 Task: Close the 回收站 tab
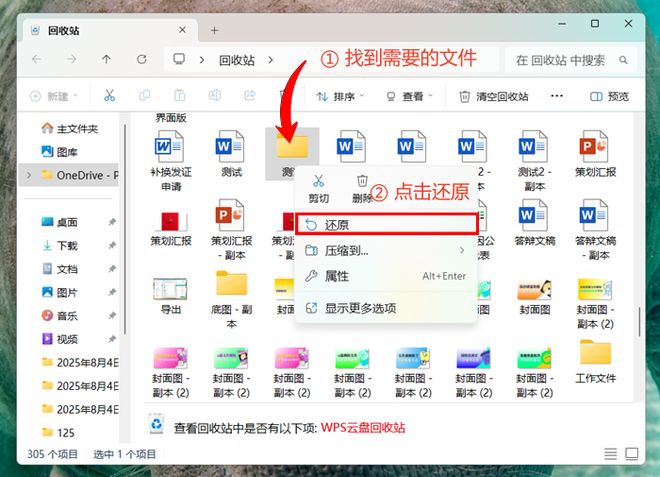pyautogui.click(x=182, y=30)
